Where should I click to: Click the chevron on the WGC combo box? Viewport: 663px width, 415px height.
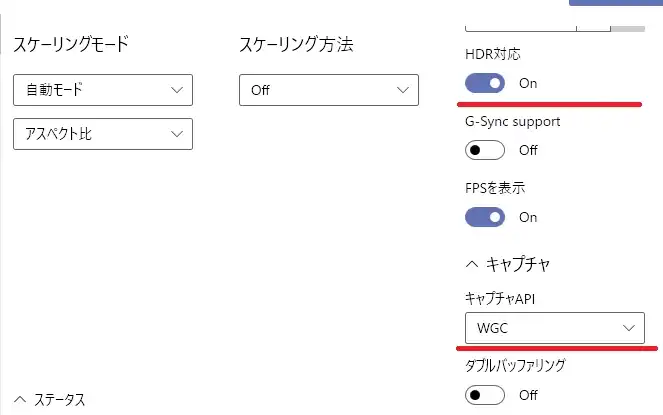629,328
